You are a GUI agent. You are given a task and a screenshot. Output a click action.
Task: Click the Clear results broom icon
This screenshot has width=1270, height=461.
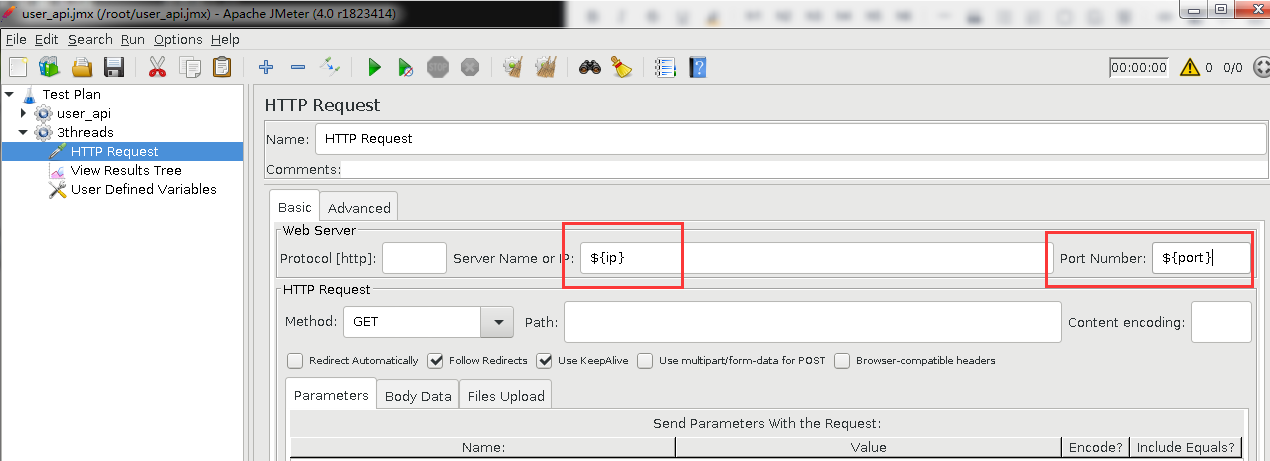click(x=513, y=67)
